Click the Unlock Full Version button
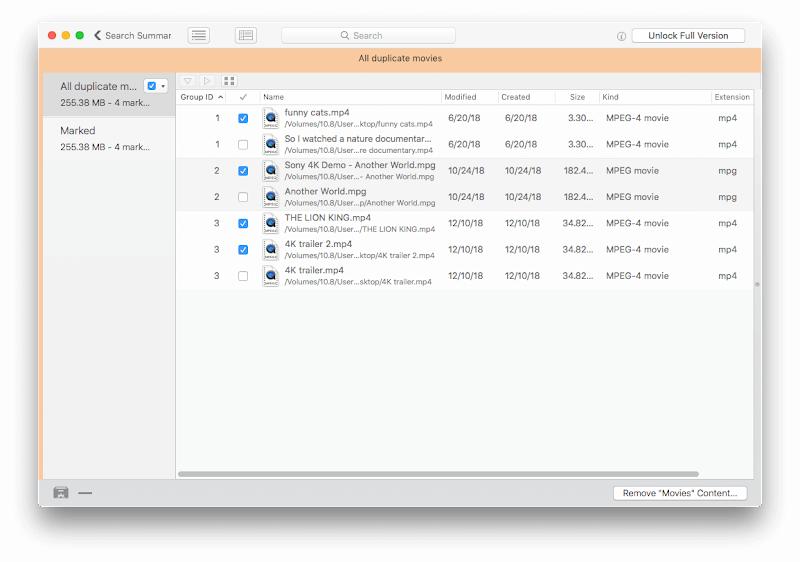 click(x=688, y=36)
